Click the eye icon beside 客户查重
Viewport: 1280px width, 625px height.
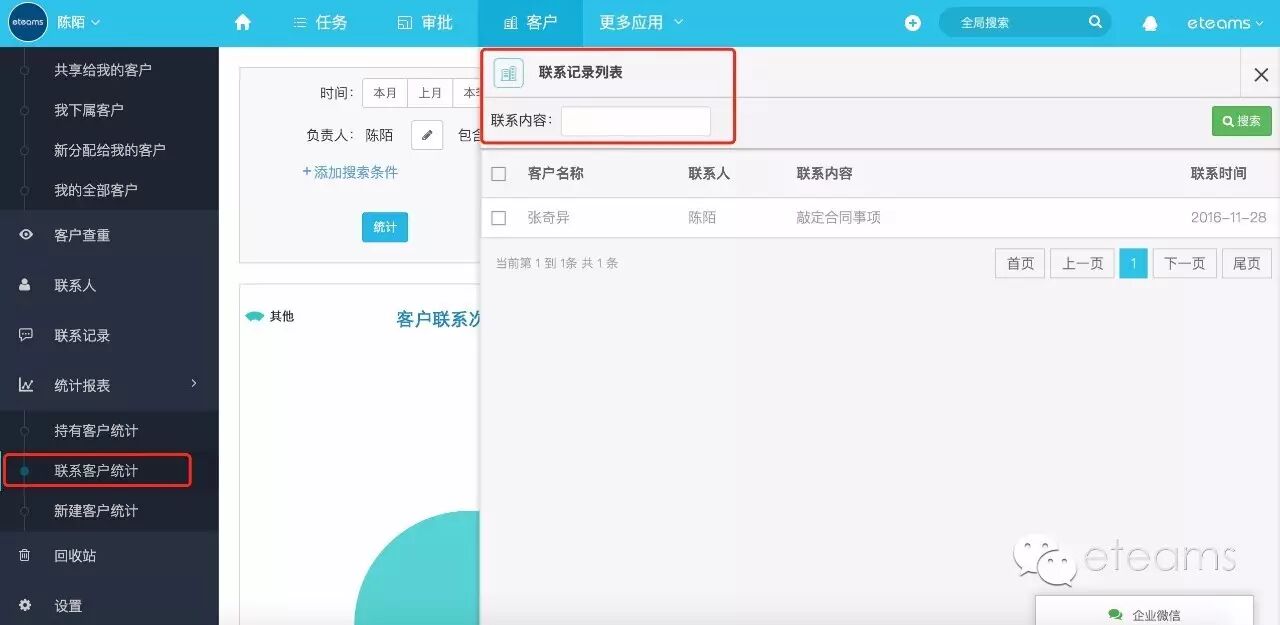coord(26,235)
